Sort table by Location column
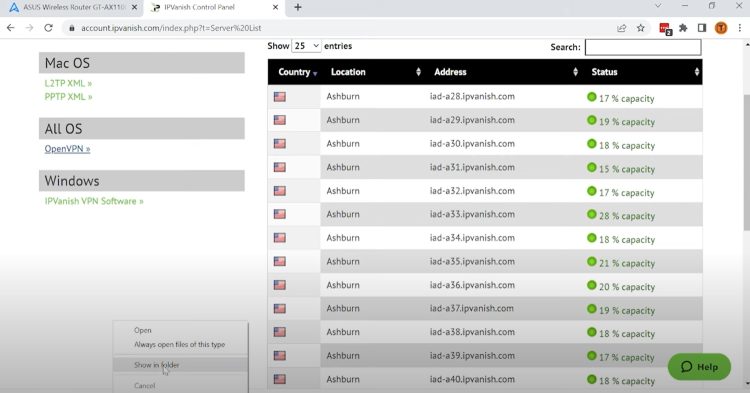750x393 pixels. point(372,72)
